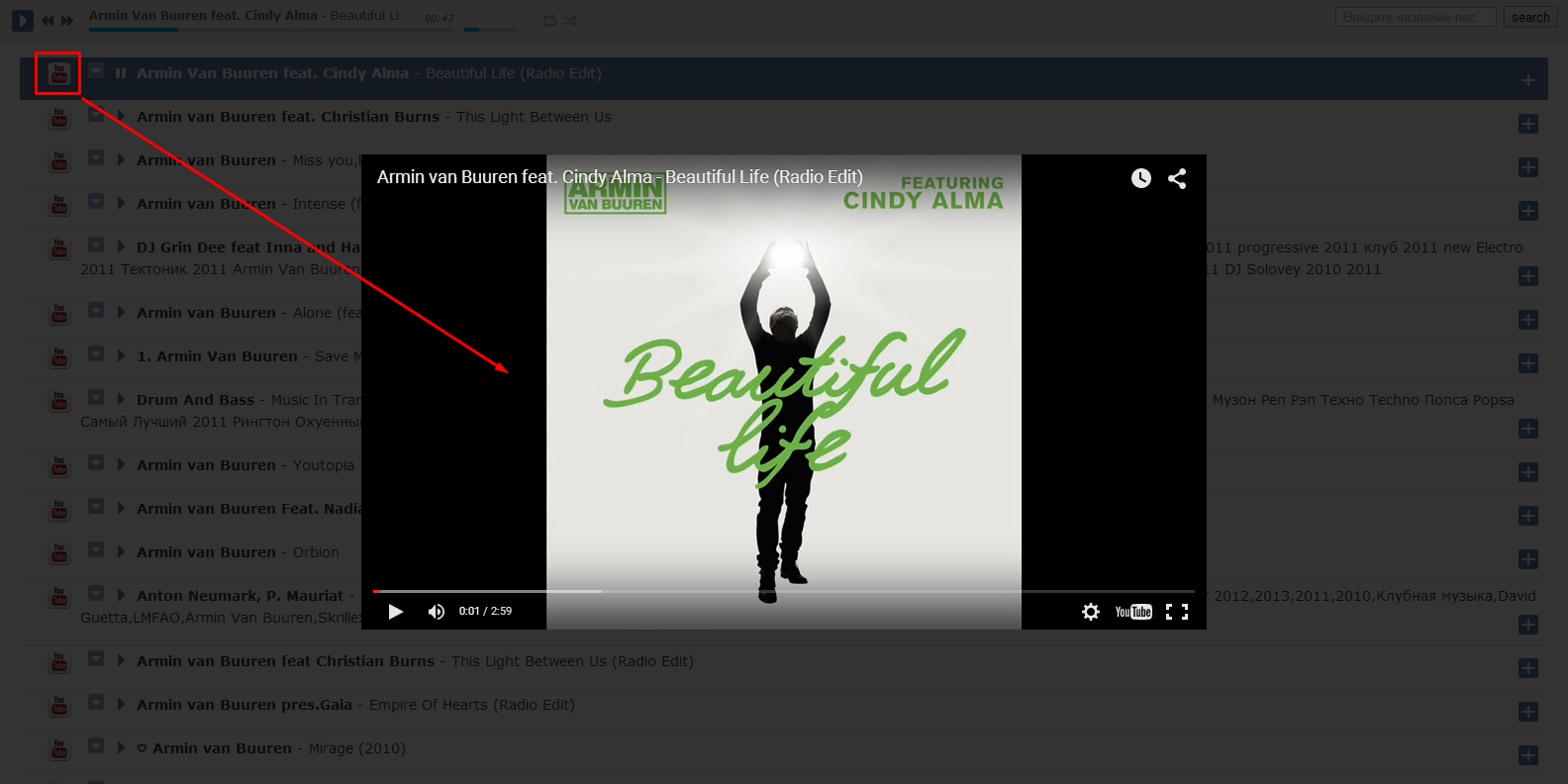Click the 0:01 / 2:59 video time display

485,612
